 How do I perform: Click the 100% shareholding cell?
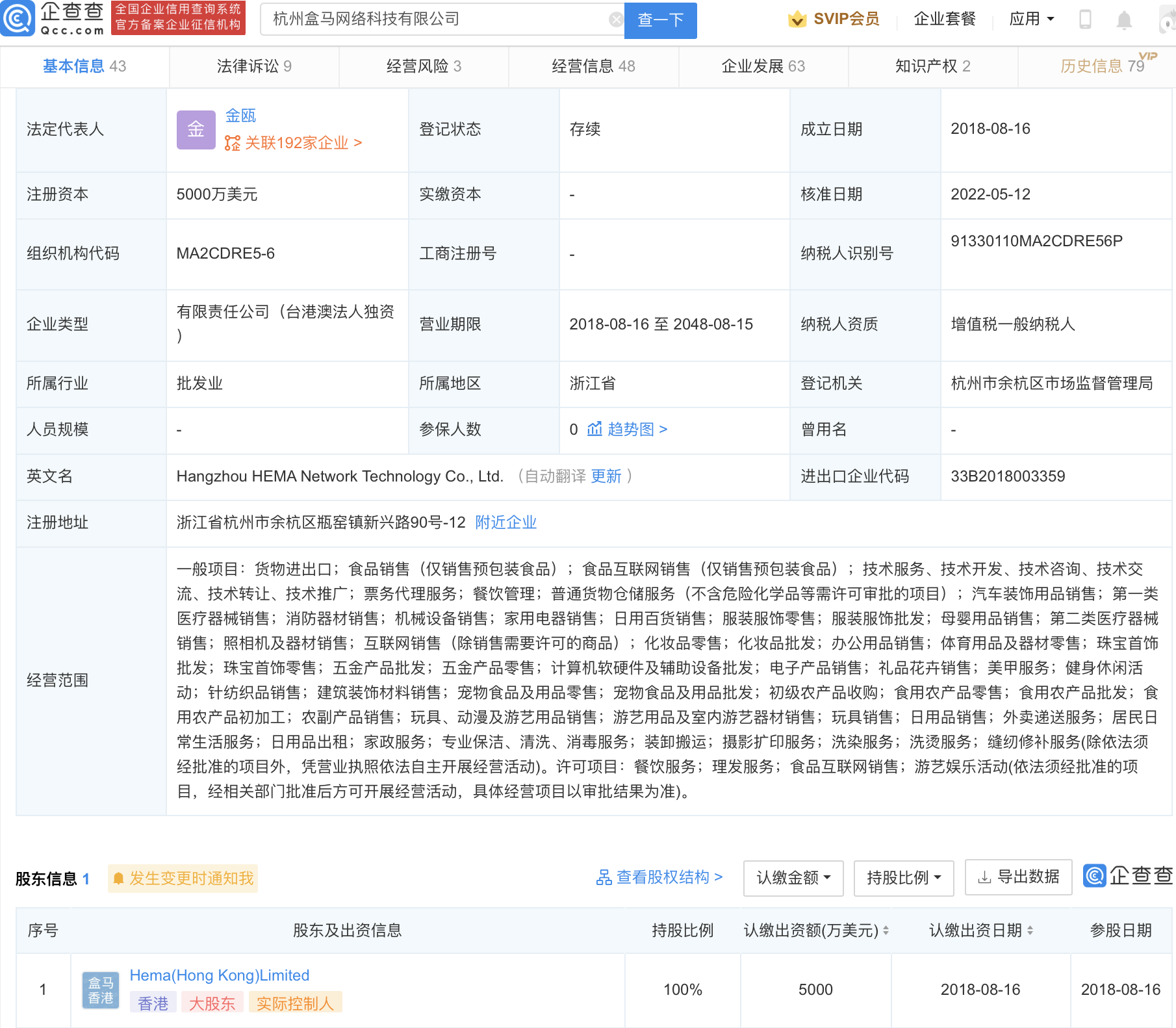point(682,990)
